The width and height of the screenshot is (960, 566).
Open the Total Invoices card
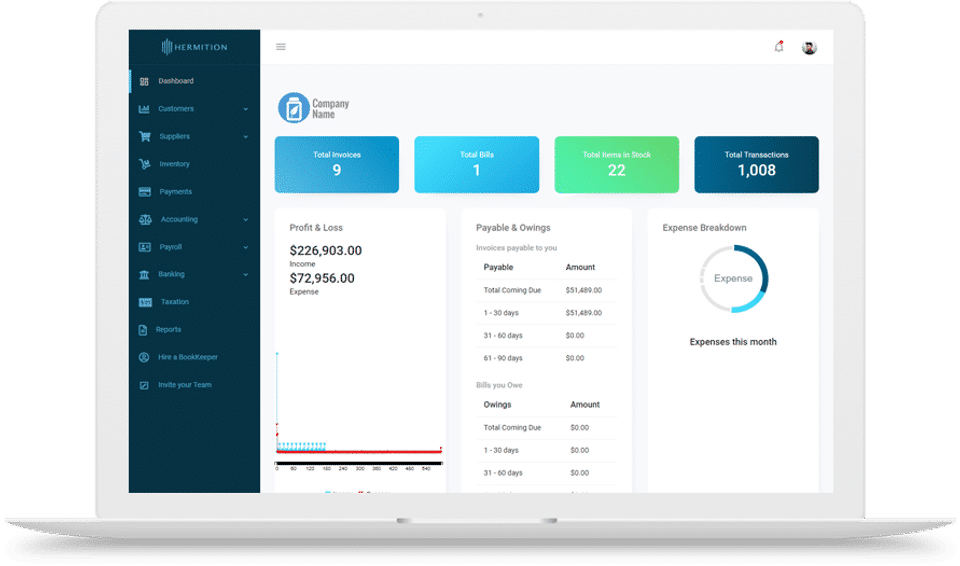click(337, 164)
